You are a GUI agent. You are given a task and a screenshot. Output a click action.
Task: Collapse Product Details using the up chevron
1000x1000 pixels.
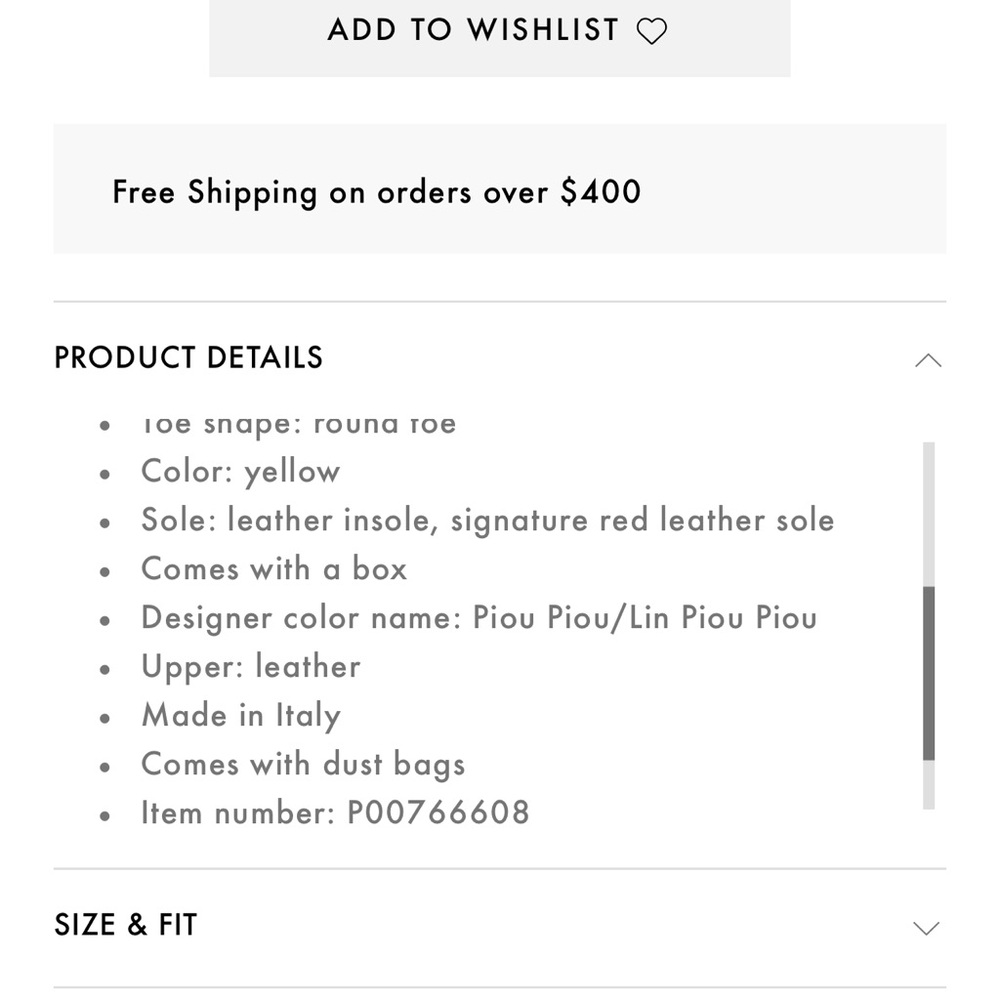[x=927, y=360]
